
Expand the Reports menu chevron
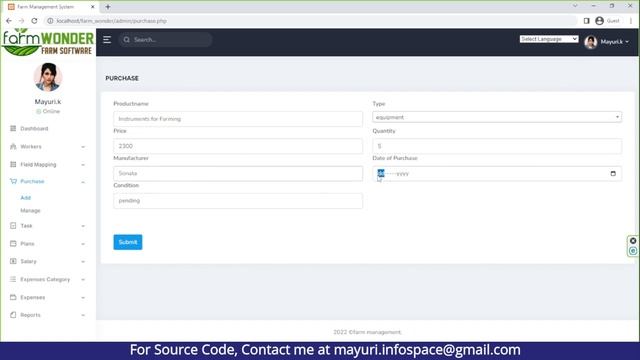click(x=83, y=316)
